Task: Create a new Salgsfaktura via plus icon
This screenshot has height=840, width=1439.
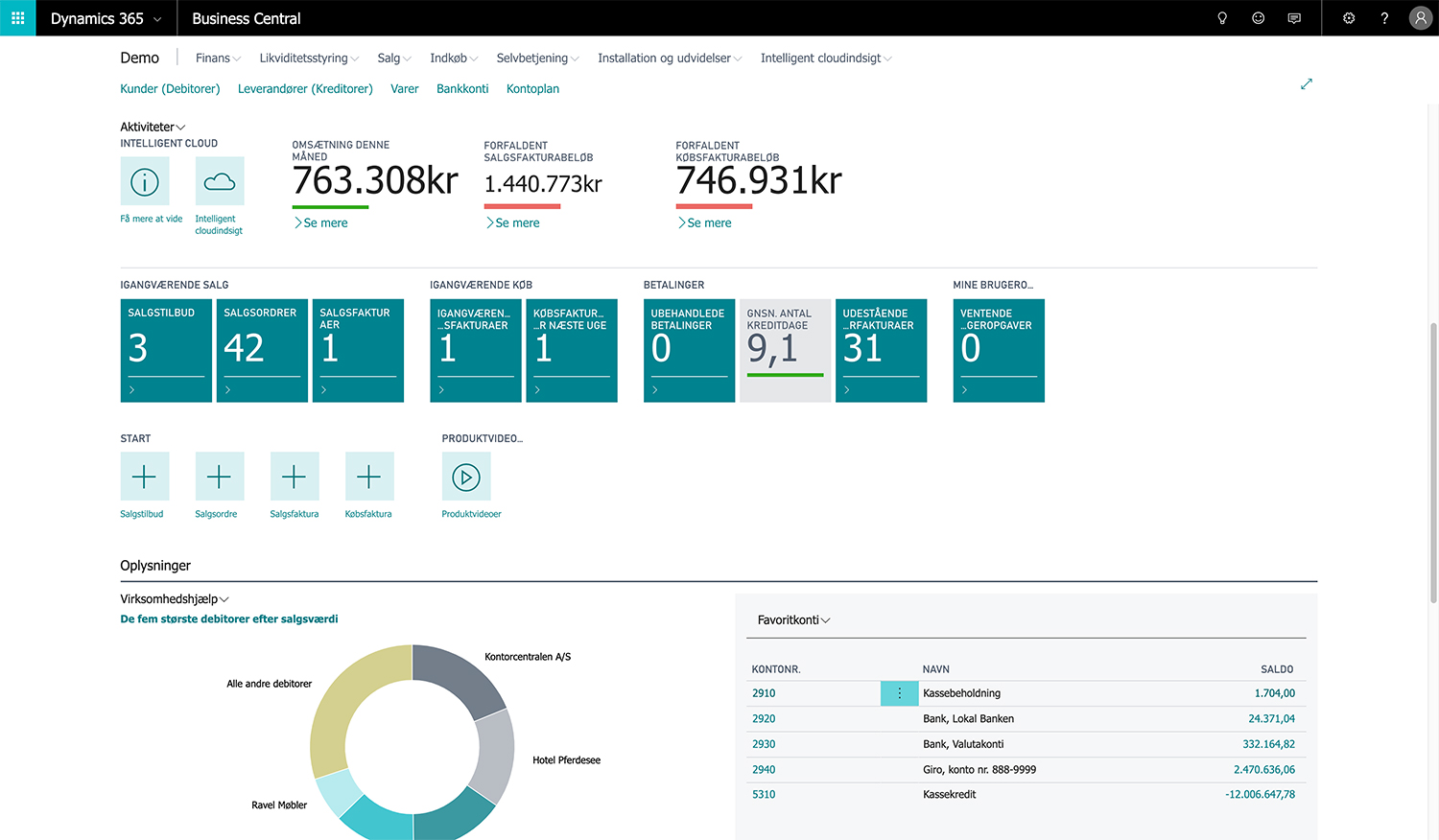Action: (x=295, y=477)
